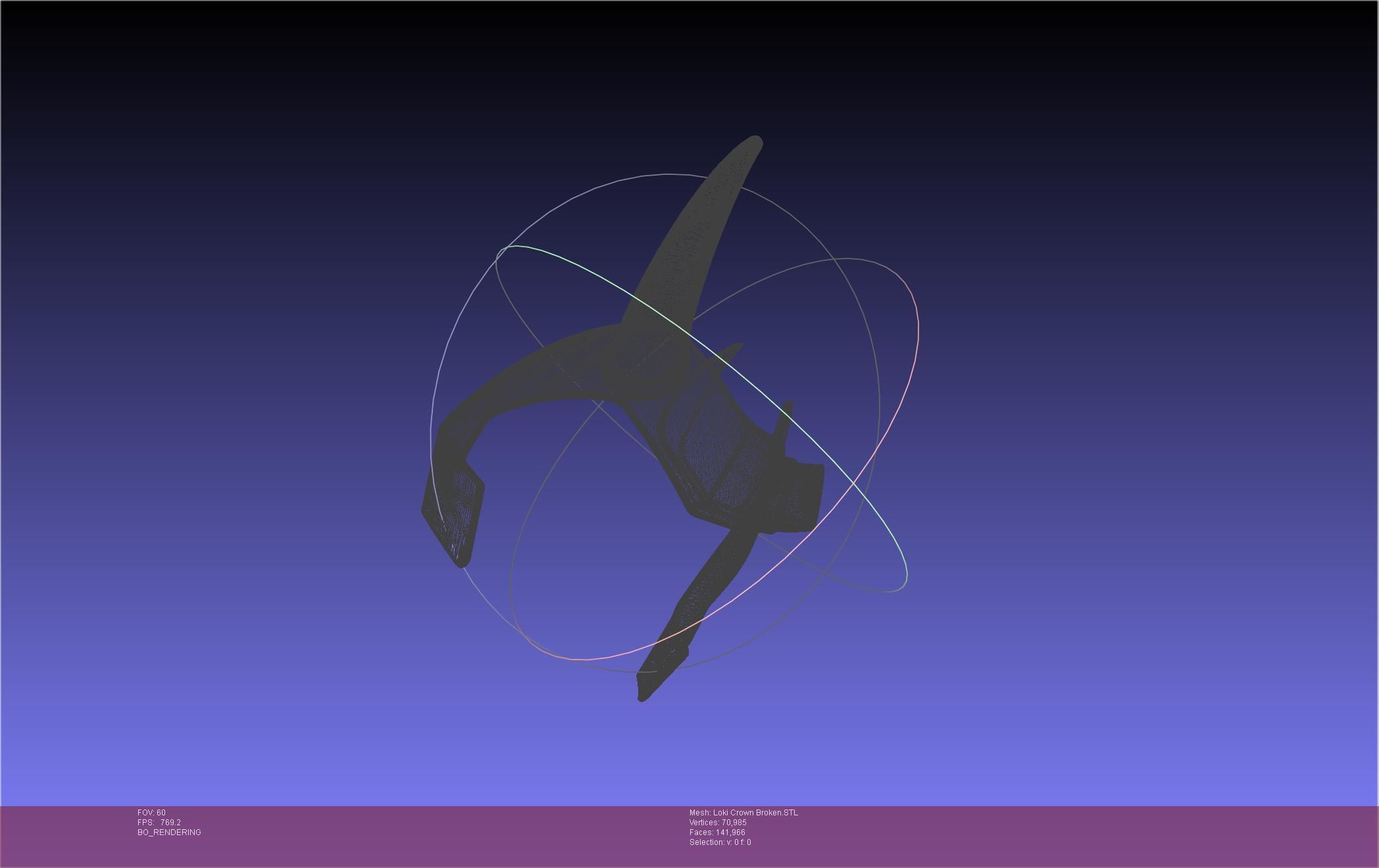Click the BO_RENDERING status label
Screen dimensions: 1379x868
(169, 832)
